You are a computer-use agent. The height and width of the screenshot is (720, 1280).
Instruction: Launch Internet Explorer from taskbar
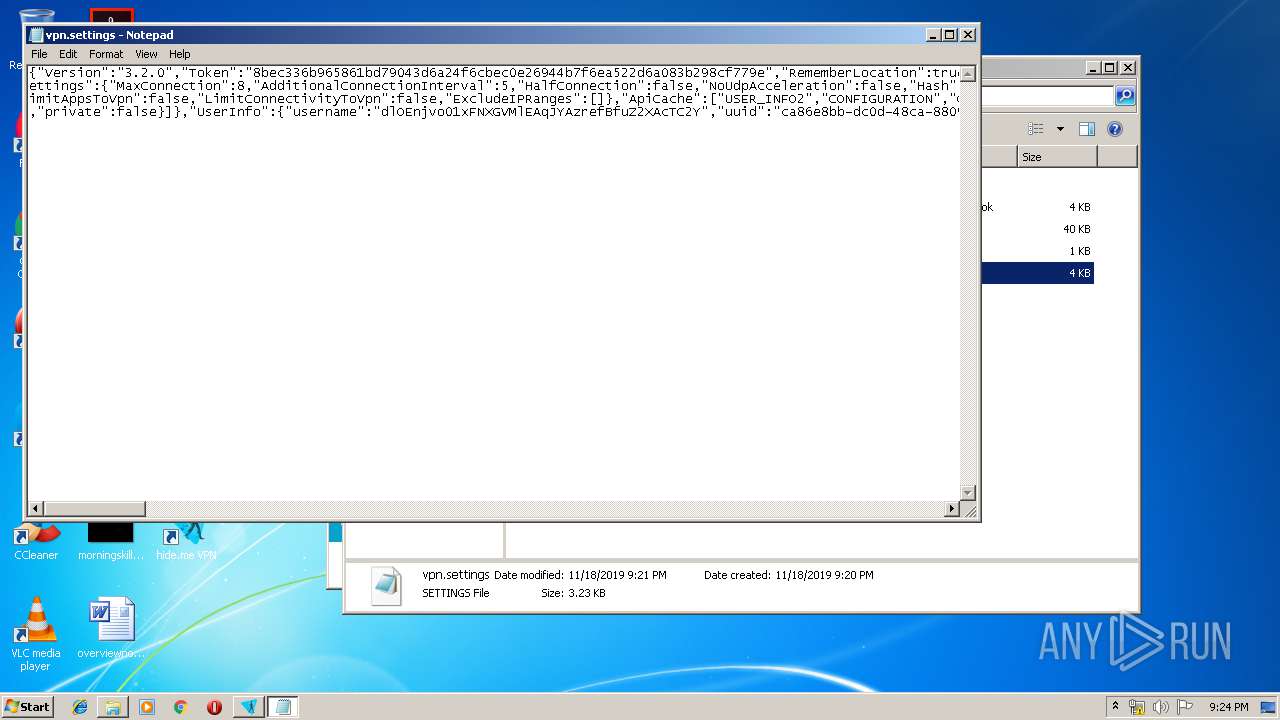click(x=80, y=706)
